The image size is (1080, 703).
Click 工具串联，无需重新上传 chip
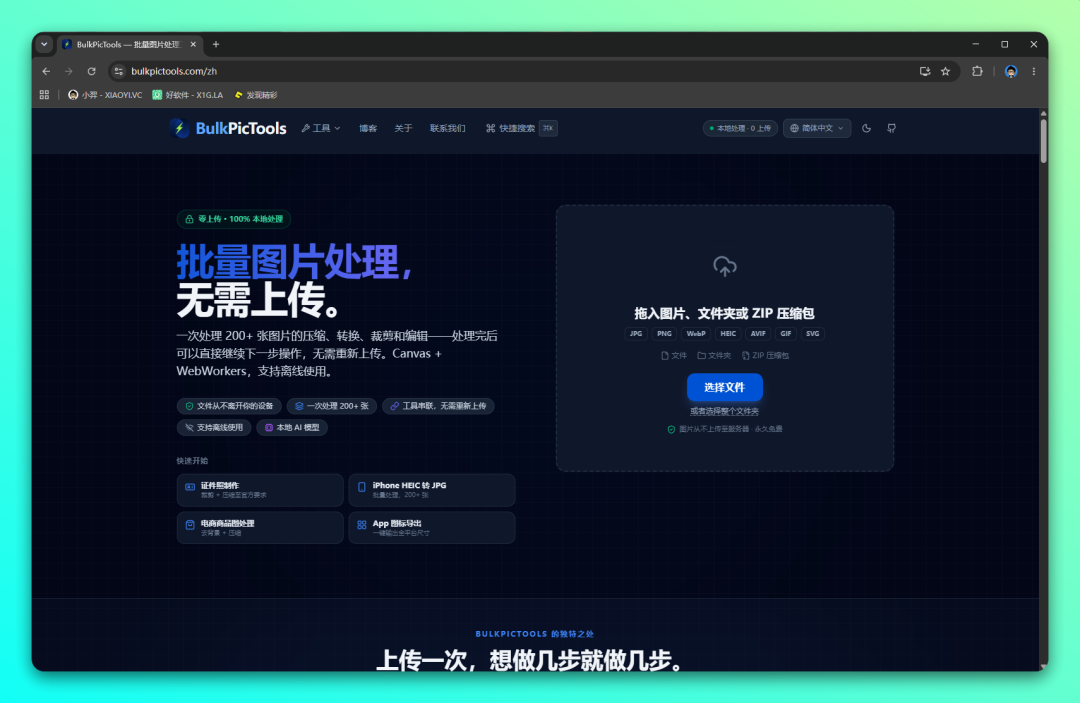pos(438,406)
